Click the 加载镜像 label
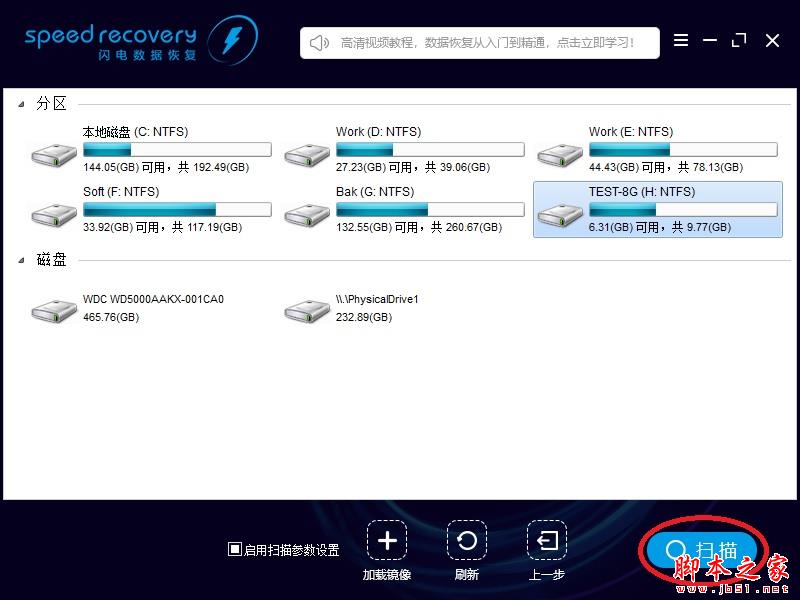Screen dimensions: 800x600 pos(387,575)
